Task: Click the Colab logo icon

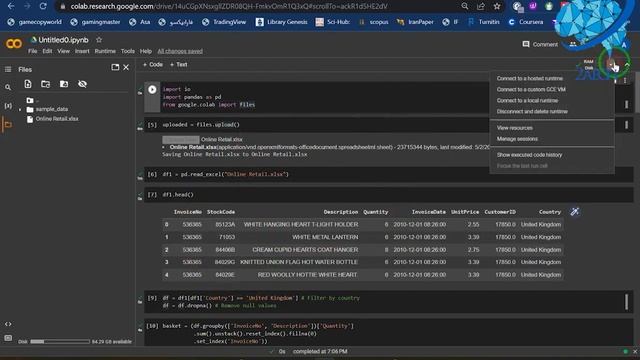Action: [x=13, y=44]
